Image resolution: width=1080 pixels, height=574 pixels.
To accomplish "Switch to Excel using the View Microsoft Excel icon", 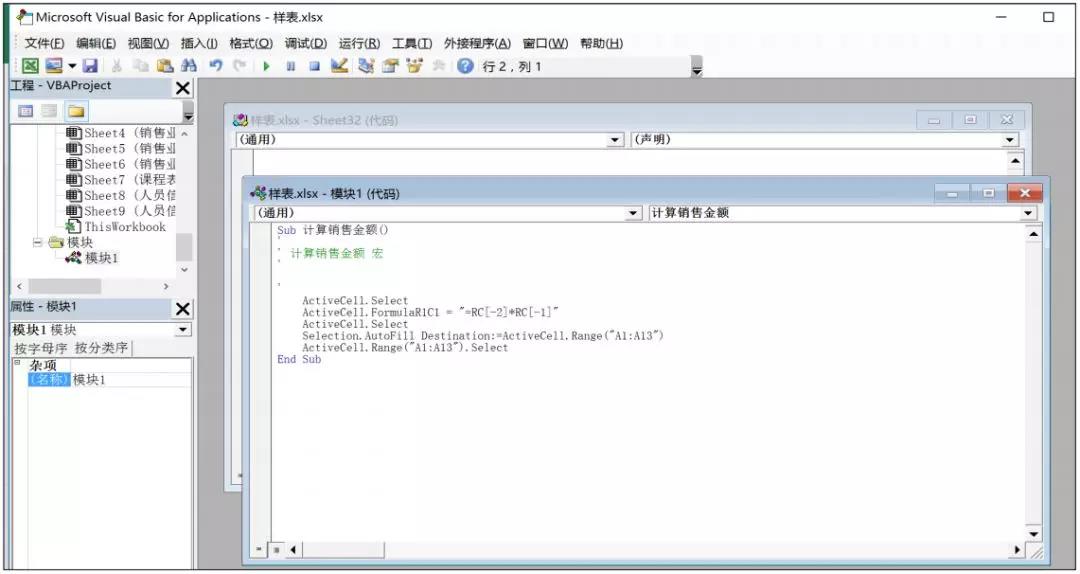I will pos(30,66).
